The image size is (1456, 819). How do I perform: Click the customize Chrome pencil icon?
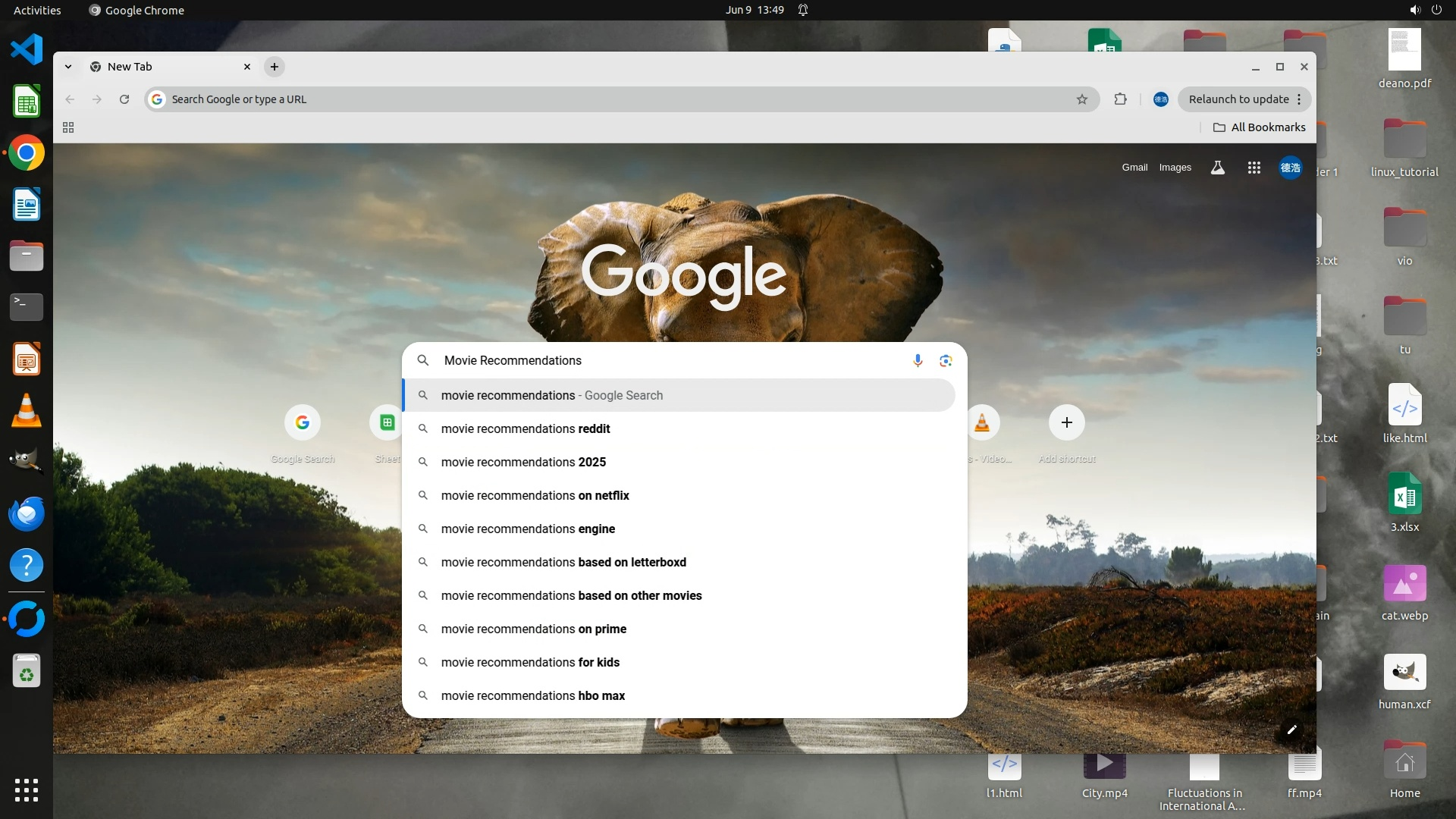coord(1292,730)
